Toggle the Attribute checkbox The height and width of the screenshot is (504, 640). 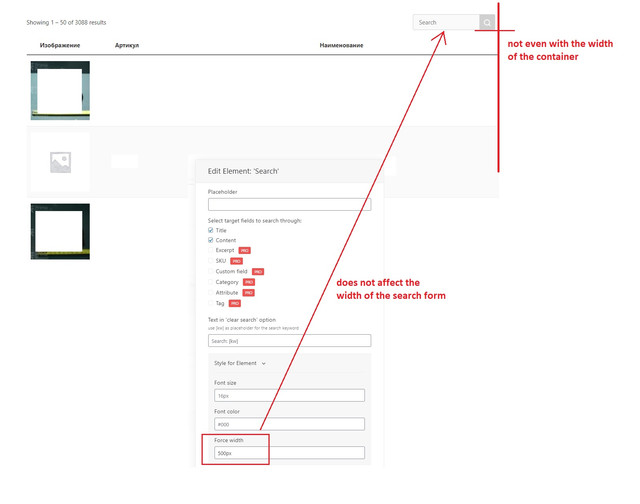click(x=211, y=293)
